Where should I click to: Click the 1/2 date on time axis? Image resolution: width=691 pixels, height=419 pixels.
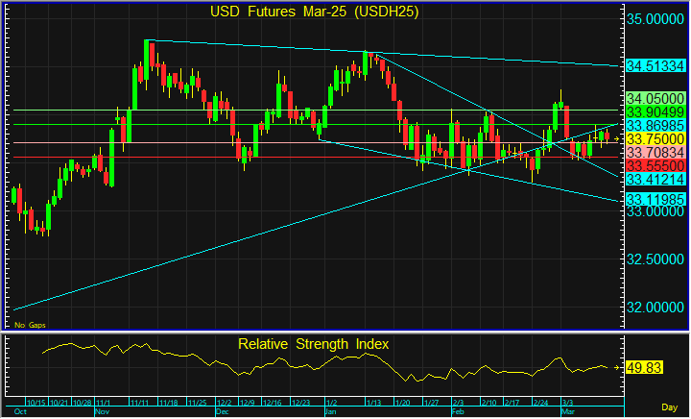point(331,403)
